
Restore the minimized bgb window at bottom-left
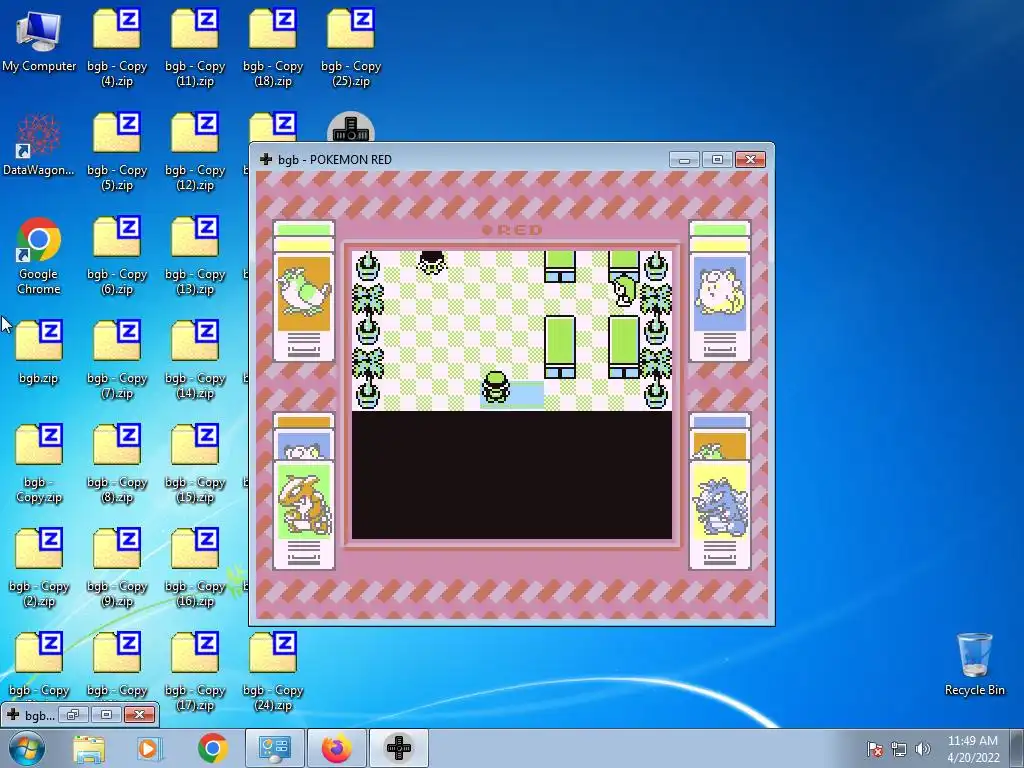(73, 714)
